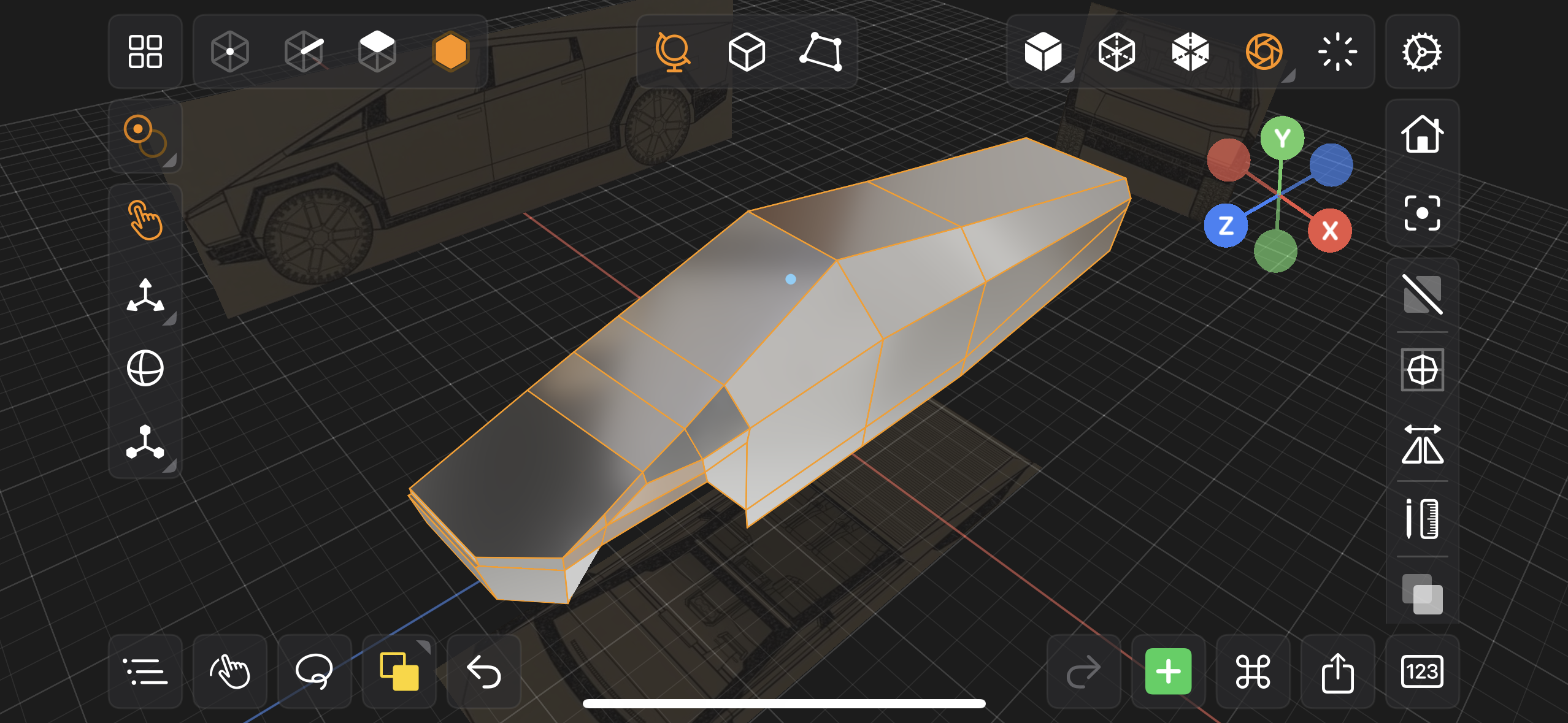Select the orange touch-hand tool
The width and height of the screenshot is (1568, 723).
tap(145, 220)
